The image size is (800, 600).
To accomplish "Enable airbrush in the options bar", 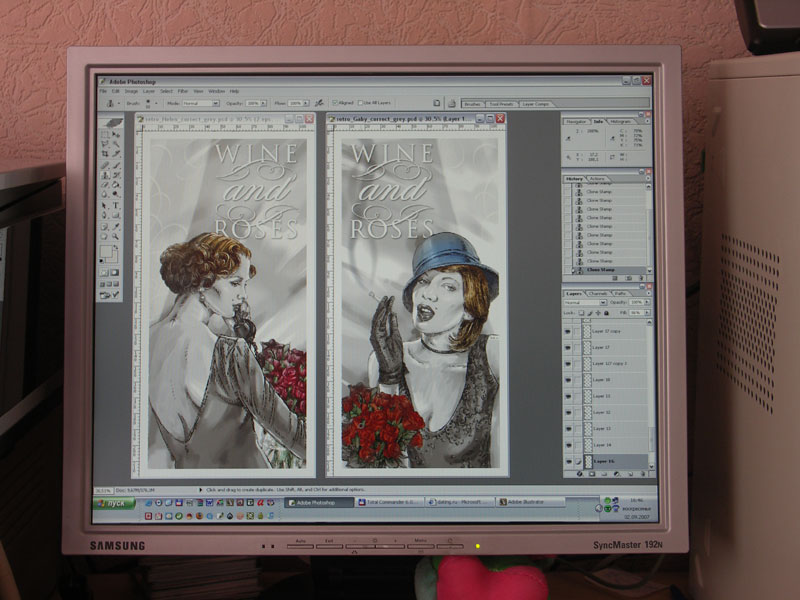I will 319,103.
